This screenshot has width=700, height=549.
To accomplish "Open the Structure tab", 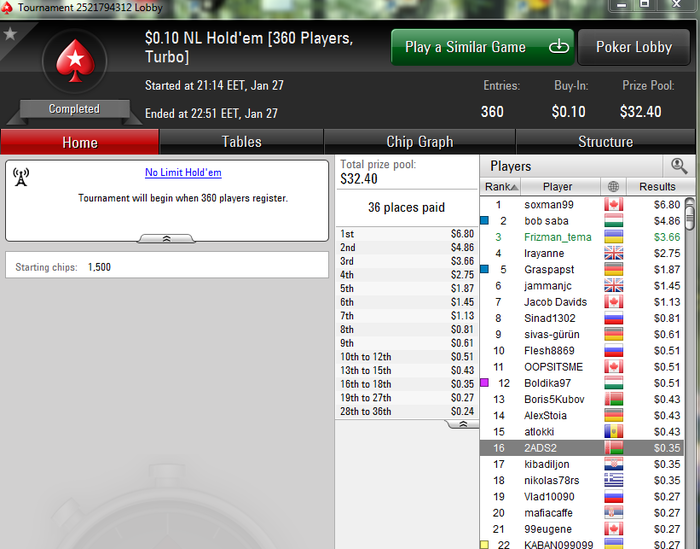I will [605, 142].
